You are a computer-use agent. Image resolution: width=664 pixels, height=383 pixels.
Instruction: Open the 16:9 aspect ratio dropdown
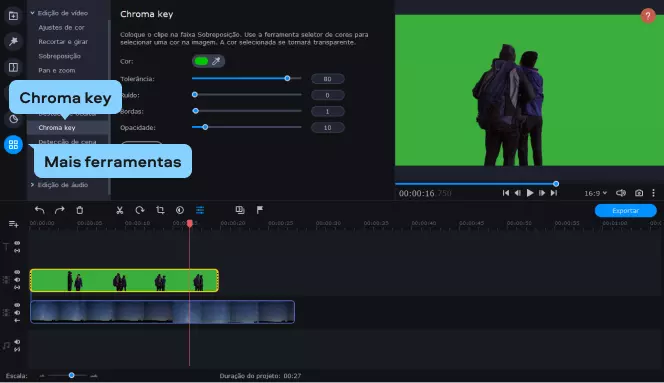tap(595, 193)
